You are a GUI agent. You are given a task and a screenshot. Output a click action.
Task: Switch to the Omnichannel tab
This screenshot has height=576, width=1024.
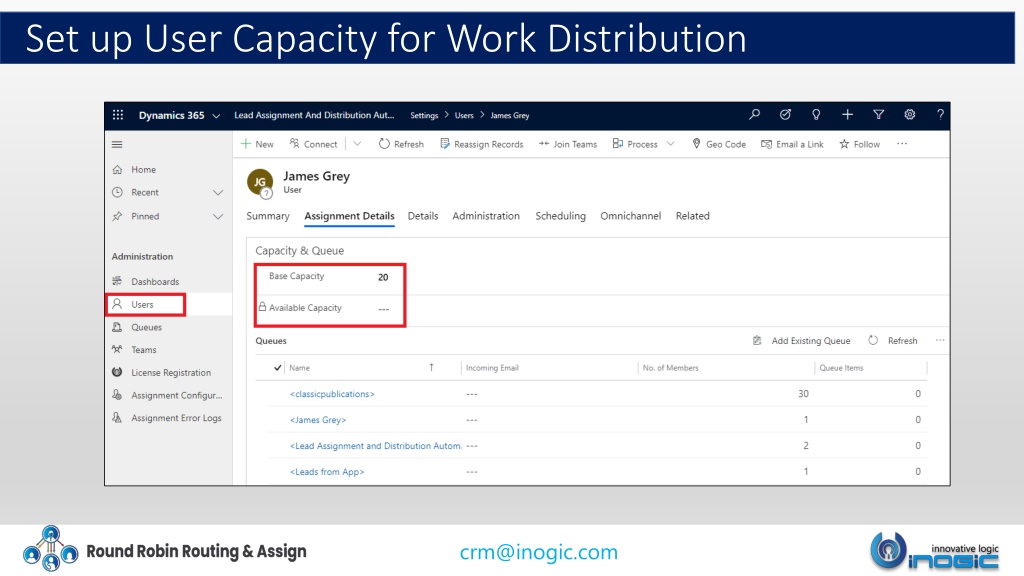pos(630,216)
